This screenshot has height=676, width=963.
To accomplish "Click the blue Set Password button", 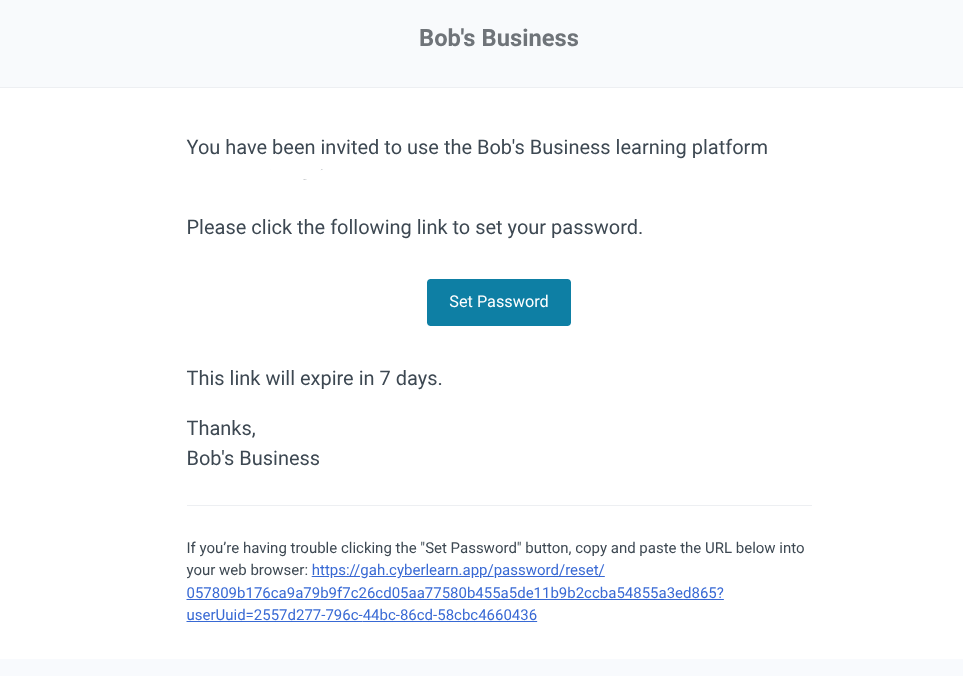I will (499, 302).
